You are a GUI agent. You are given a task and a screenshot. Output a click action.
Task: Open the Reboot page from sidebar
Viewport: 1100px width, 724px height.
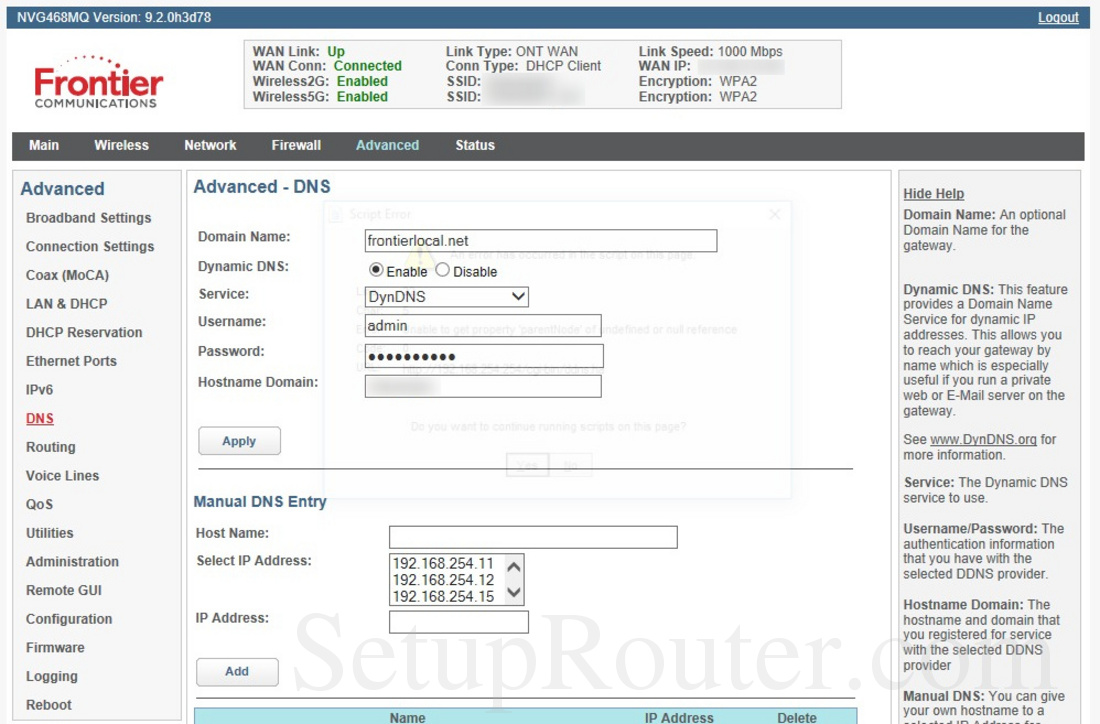[x=51, y=705]
